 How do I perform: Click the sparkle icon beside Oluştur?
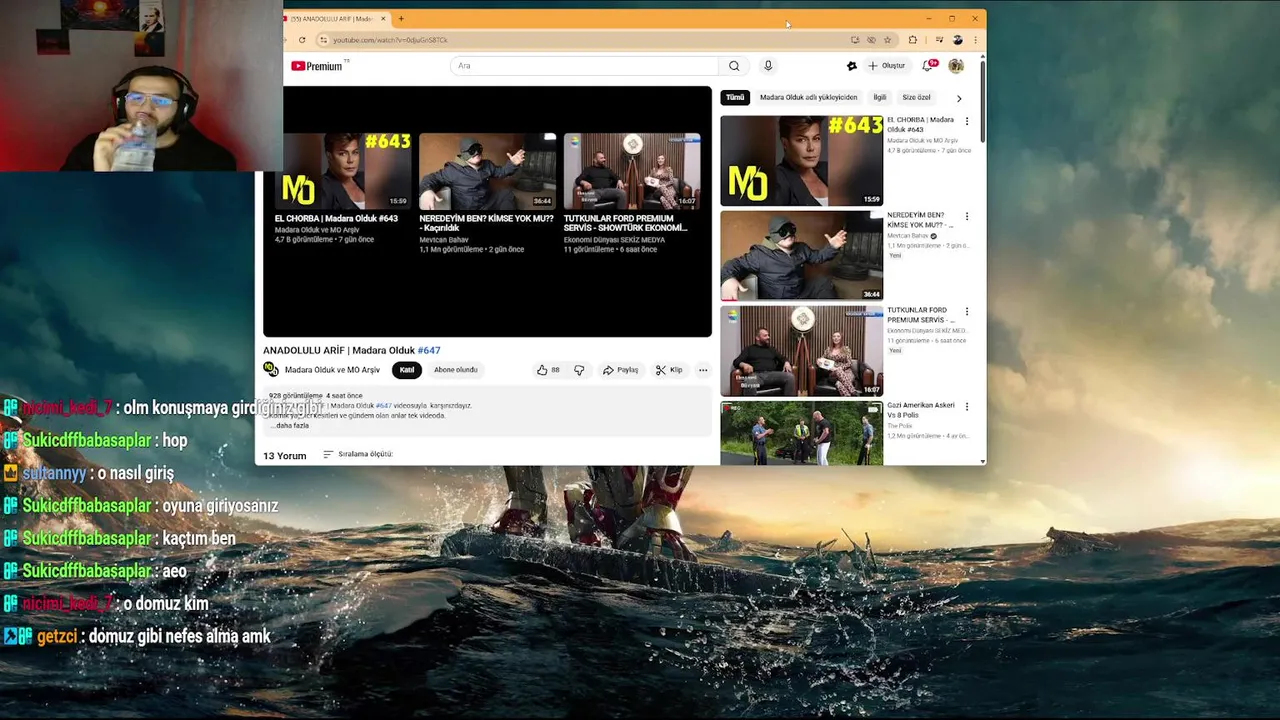(x=851, y=66)
